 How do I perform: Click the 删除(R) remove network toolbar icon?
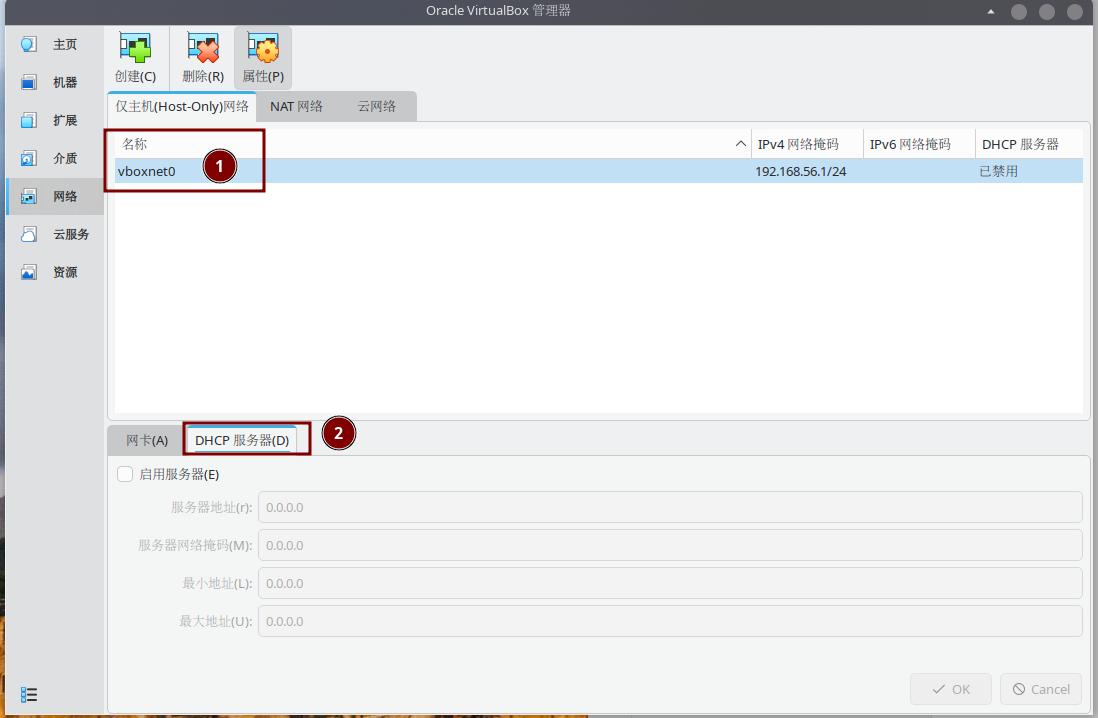(203, 48)
